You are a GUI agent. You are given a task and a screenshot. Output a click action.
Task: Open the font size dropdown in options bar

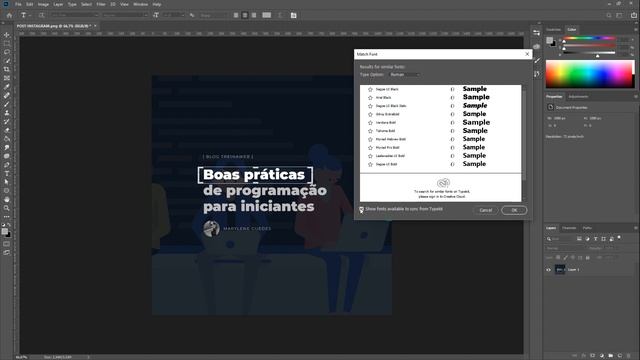pos(174,15)
